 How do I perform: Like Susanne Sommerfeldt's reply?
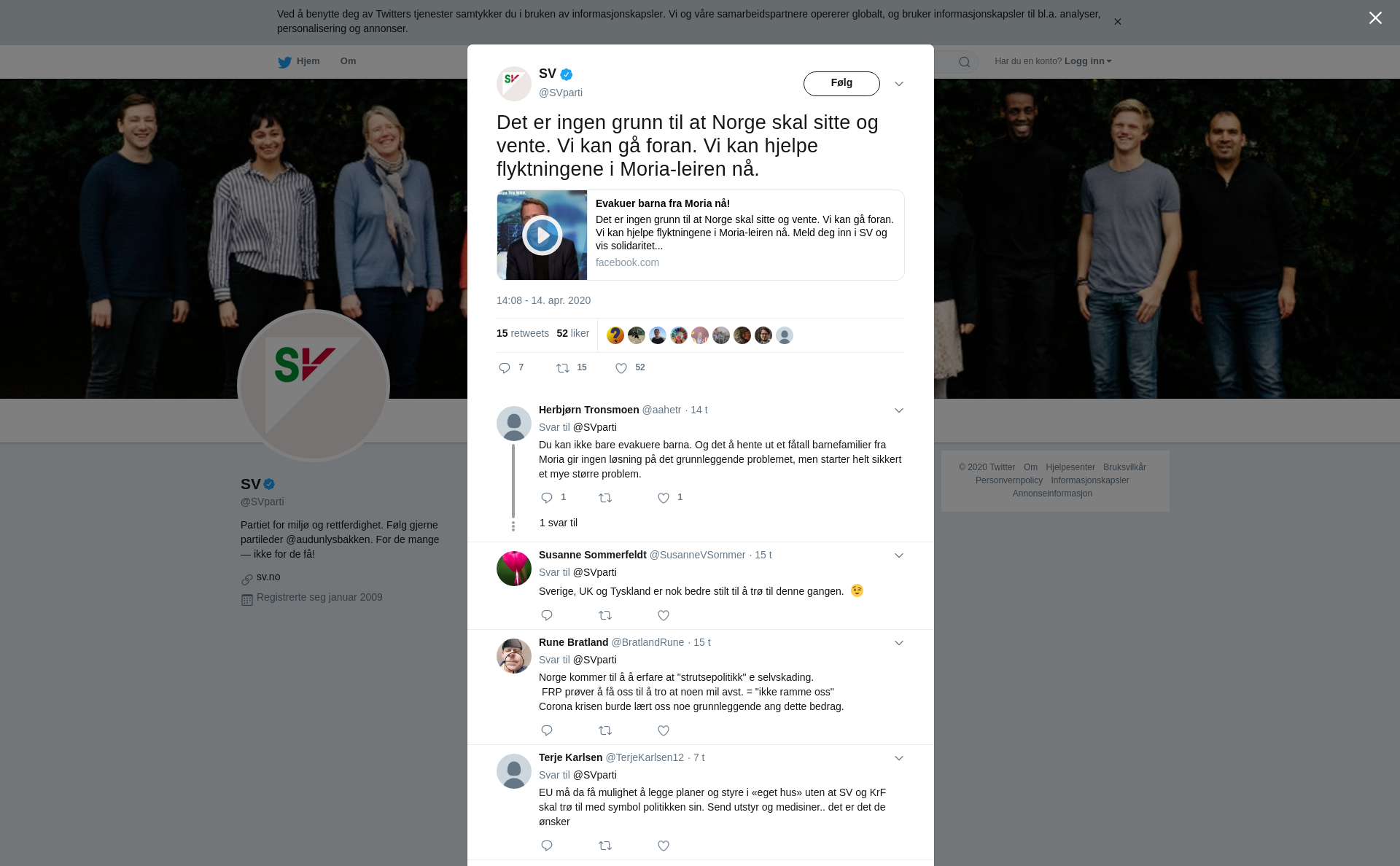664,615
